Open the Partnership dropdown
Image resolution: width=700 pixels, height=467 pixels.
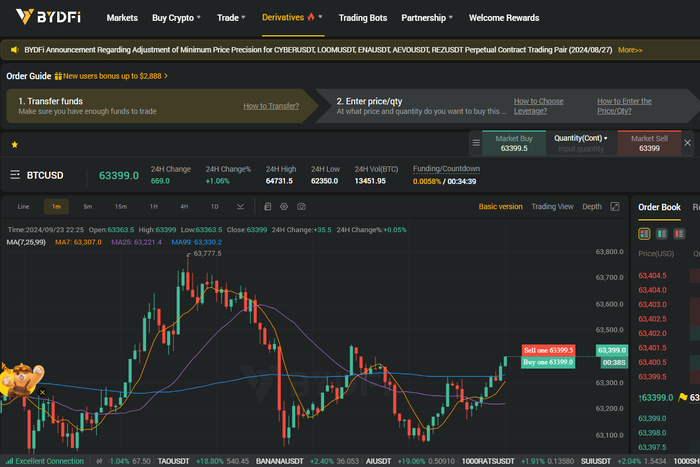pyautogui.click(x=427, y=18)
